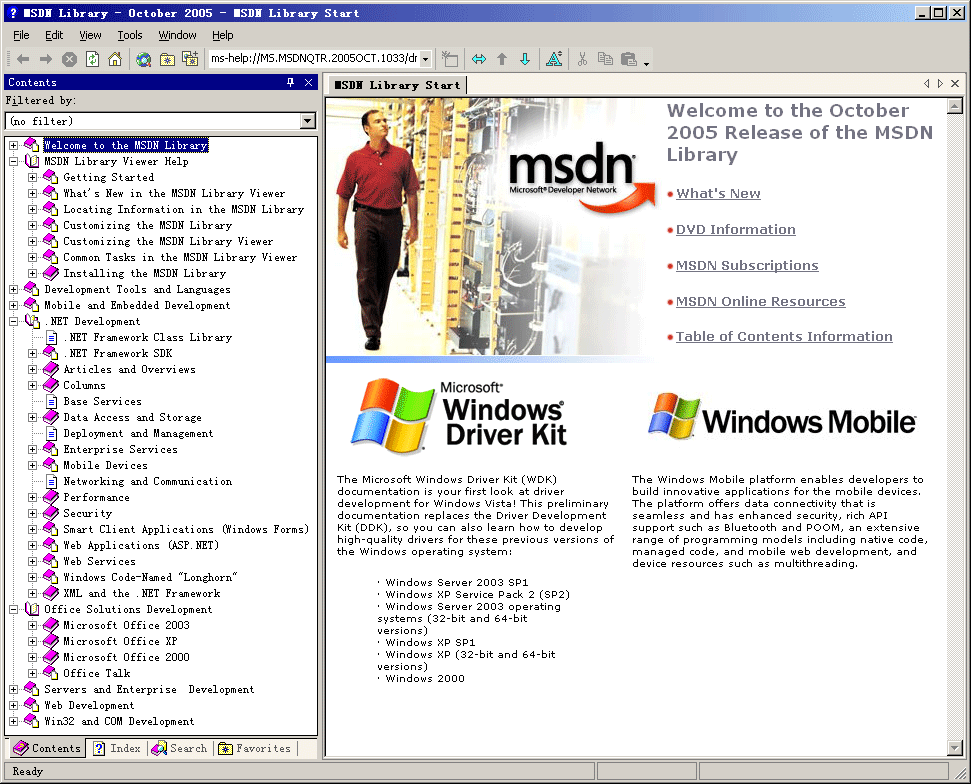Click the content scrollbar down arrow

tap(954, 748)
